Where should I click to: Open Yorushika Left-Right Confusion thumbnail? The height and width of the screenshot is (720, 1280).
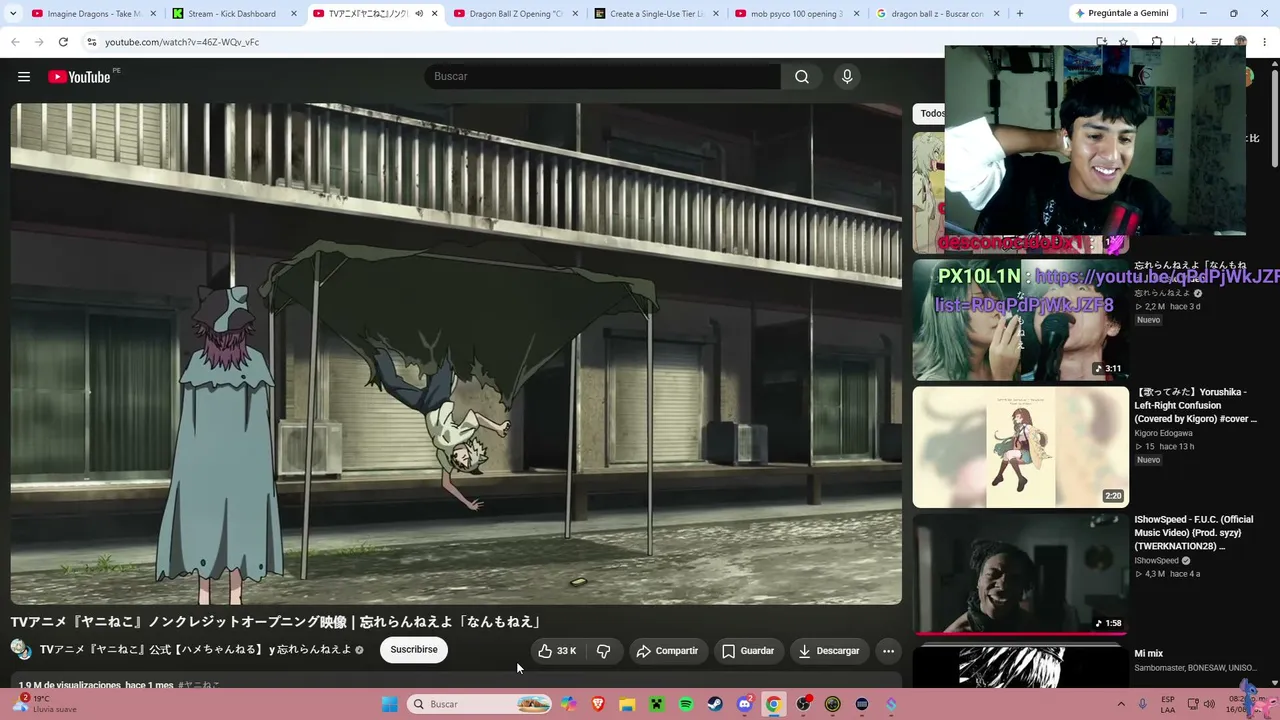click(x=1020, y=447)
